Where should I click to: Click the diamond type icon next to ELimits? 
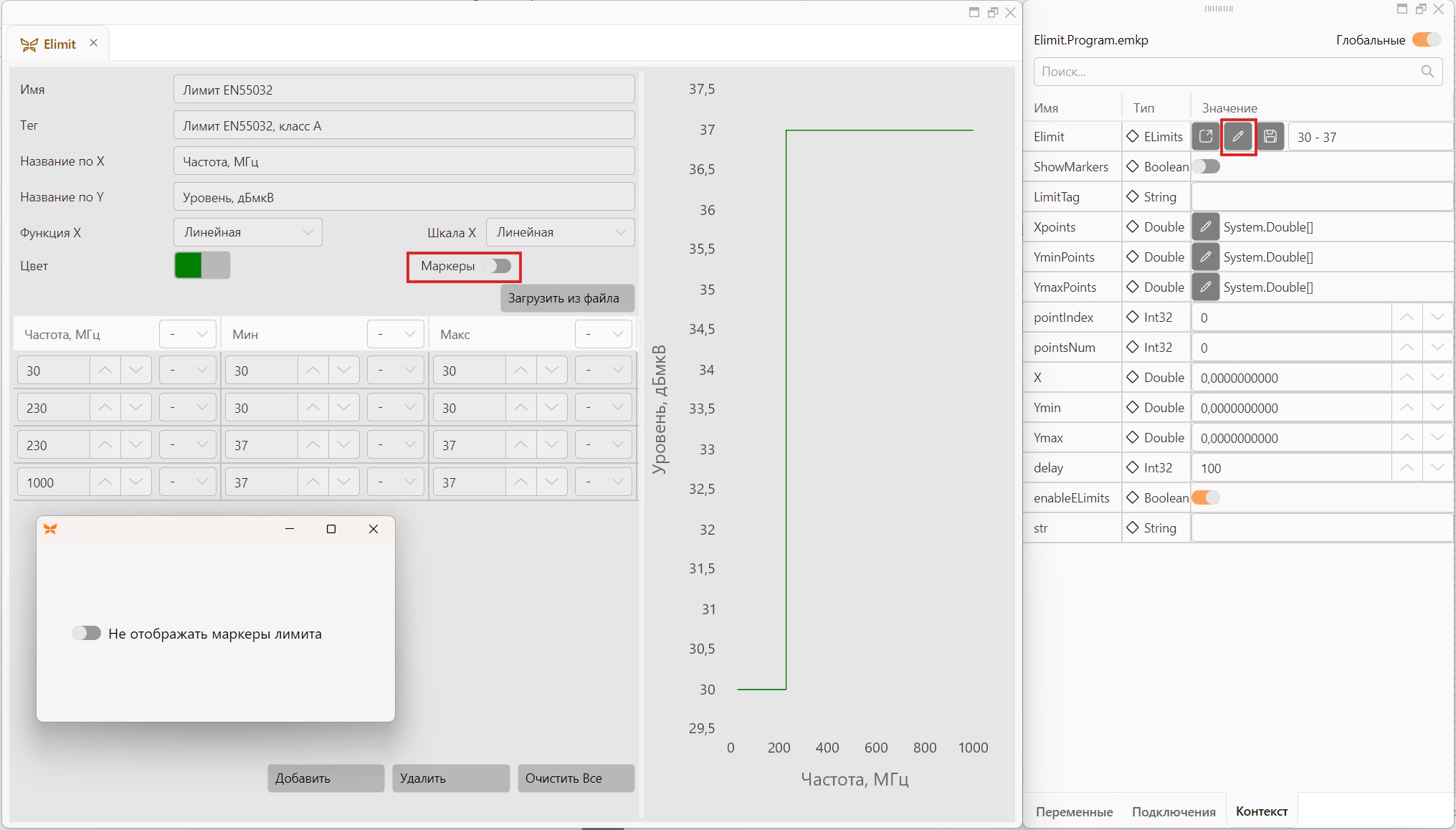point(1133,136)
